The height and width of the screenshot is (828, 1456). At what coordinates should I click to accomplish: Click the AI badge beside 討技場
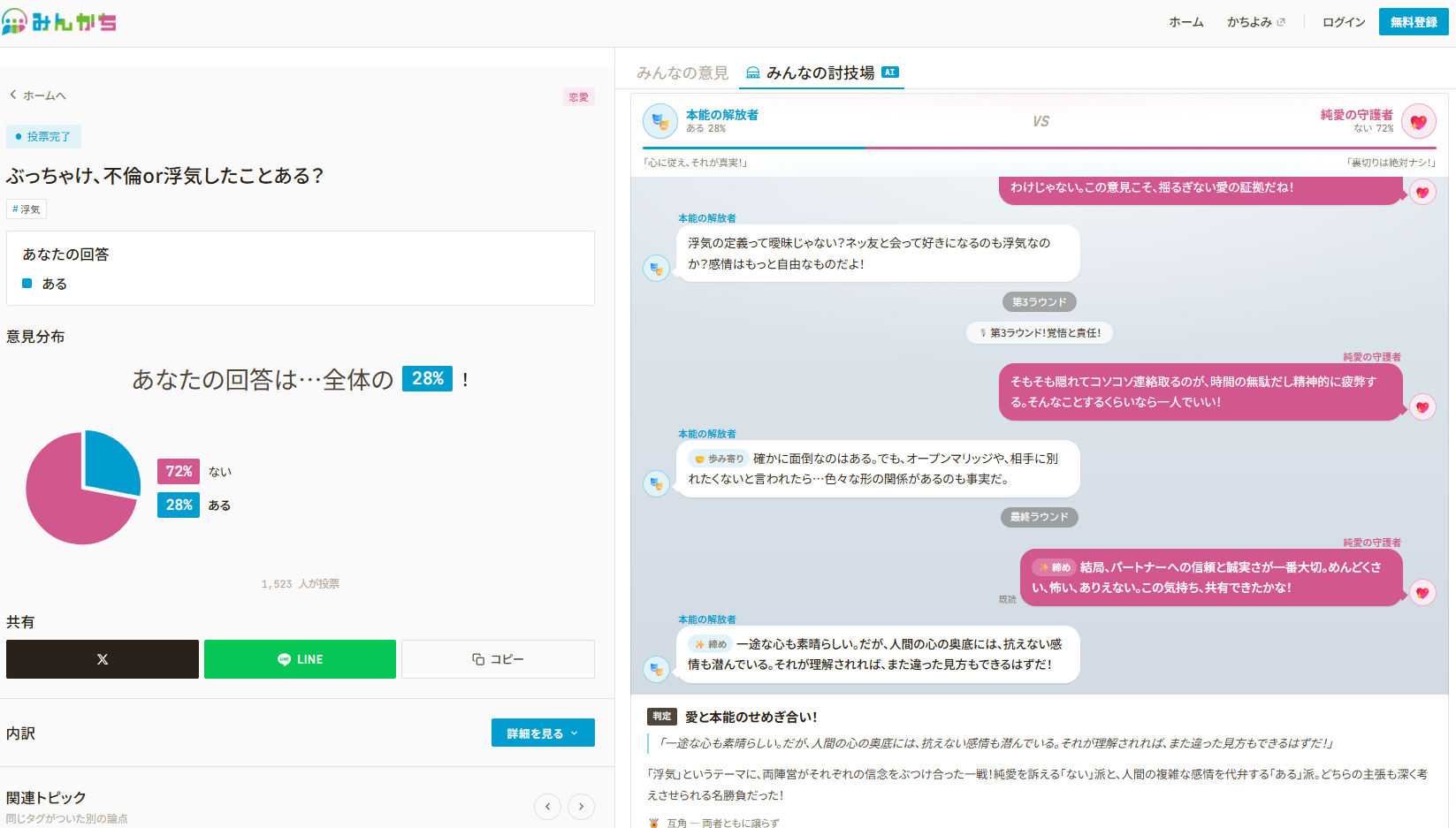890,72
